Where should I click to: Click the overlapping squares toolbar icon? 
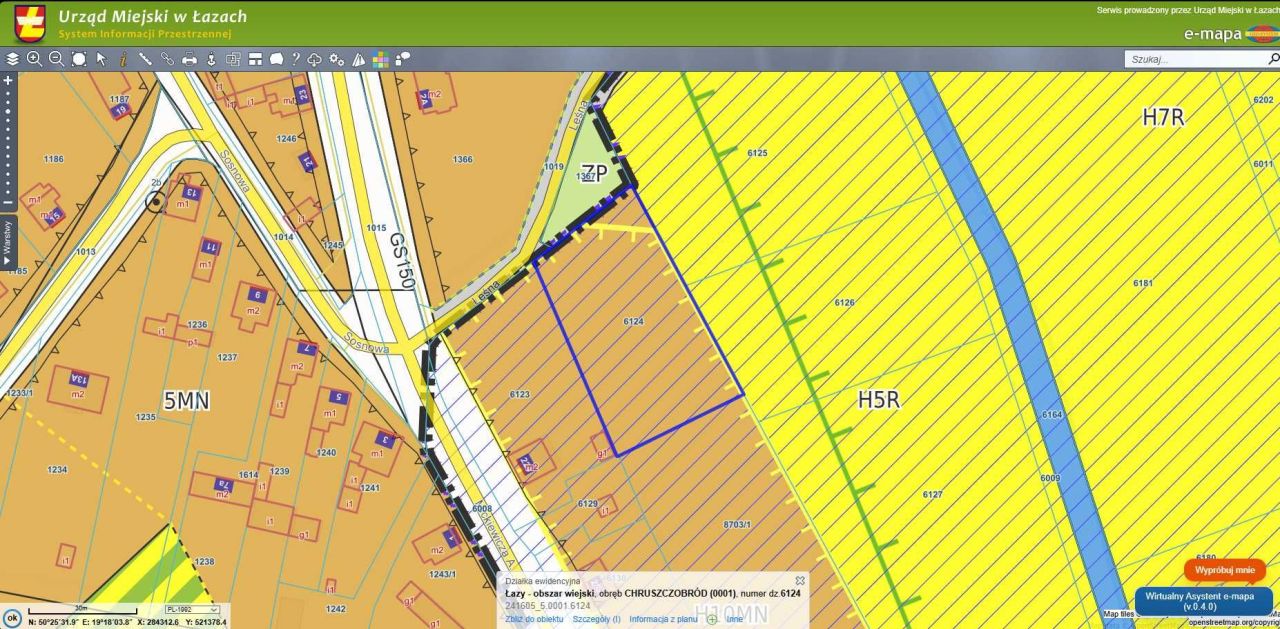(233, 59)
